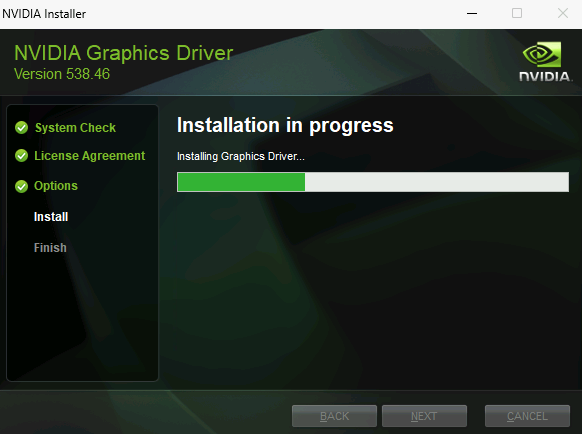Screen dimensions: 582x434
Task: Click the Options green checkmark icon
Action: click(22, 186)
